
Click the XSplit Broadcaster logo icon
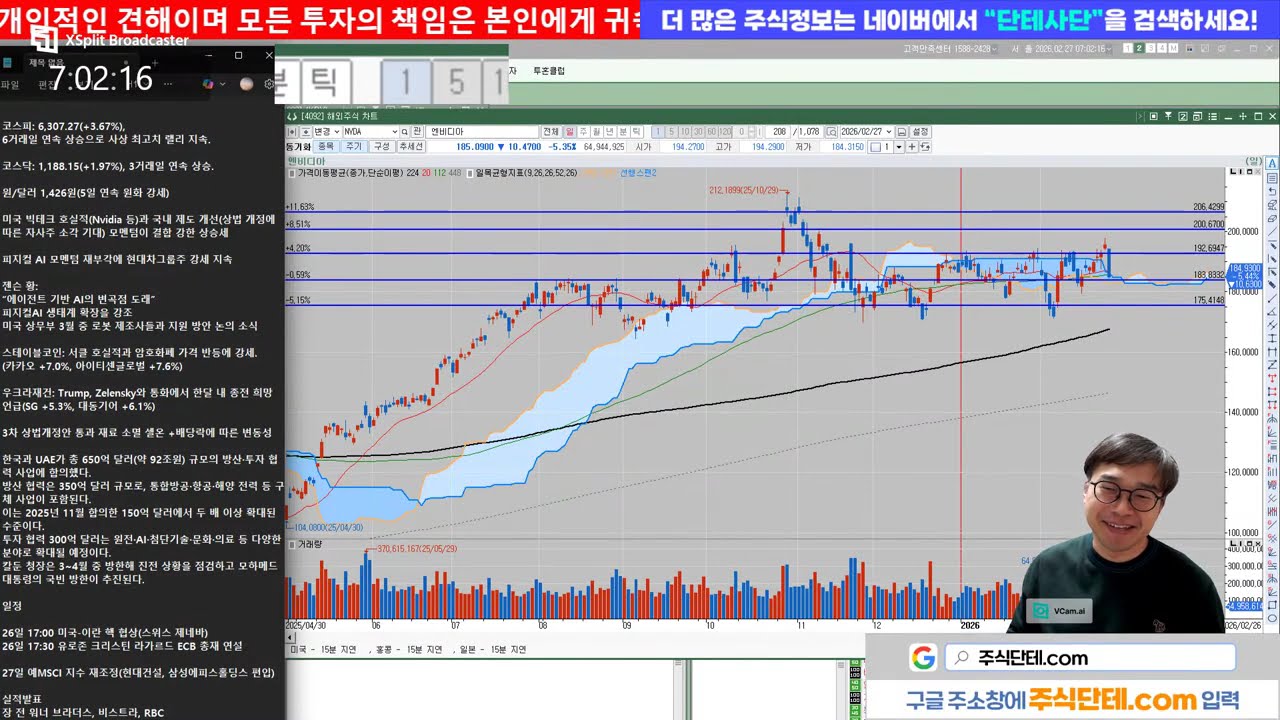[45, 40]
